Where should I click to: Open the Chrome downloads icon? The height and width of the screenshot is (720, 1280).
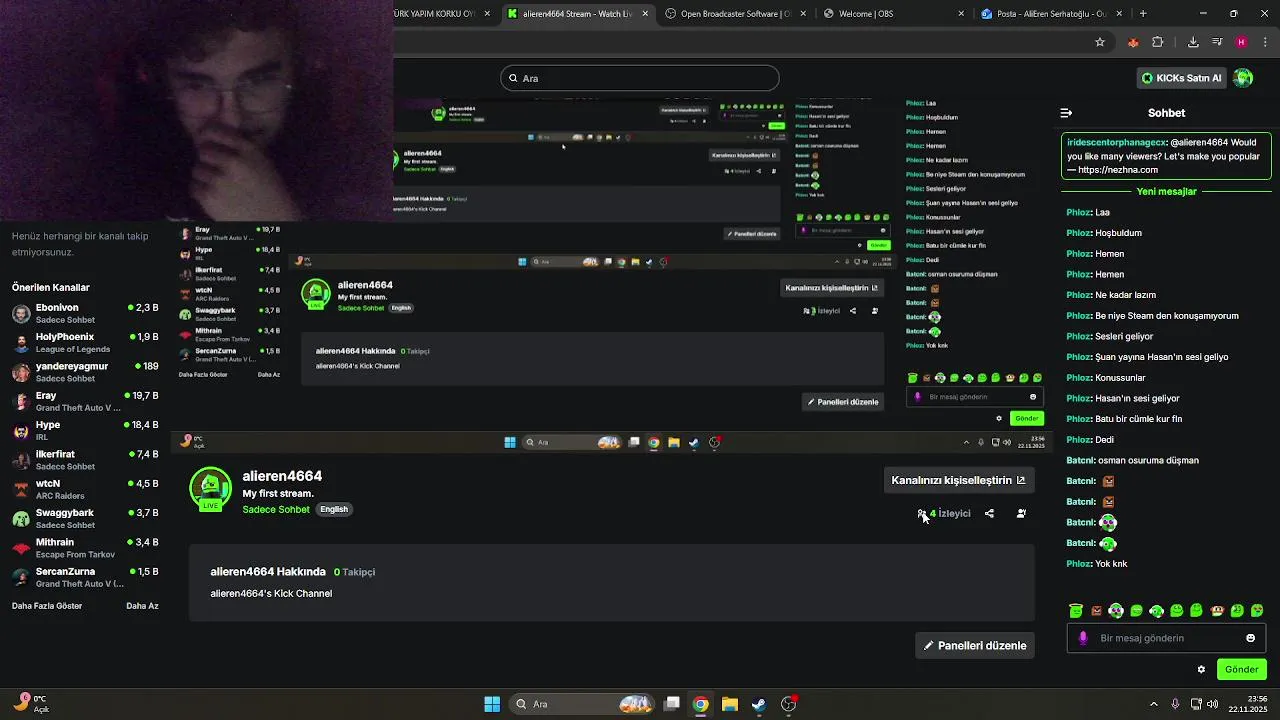pos(1193,42)
